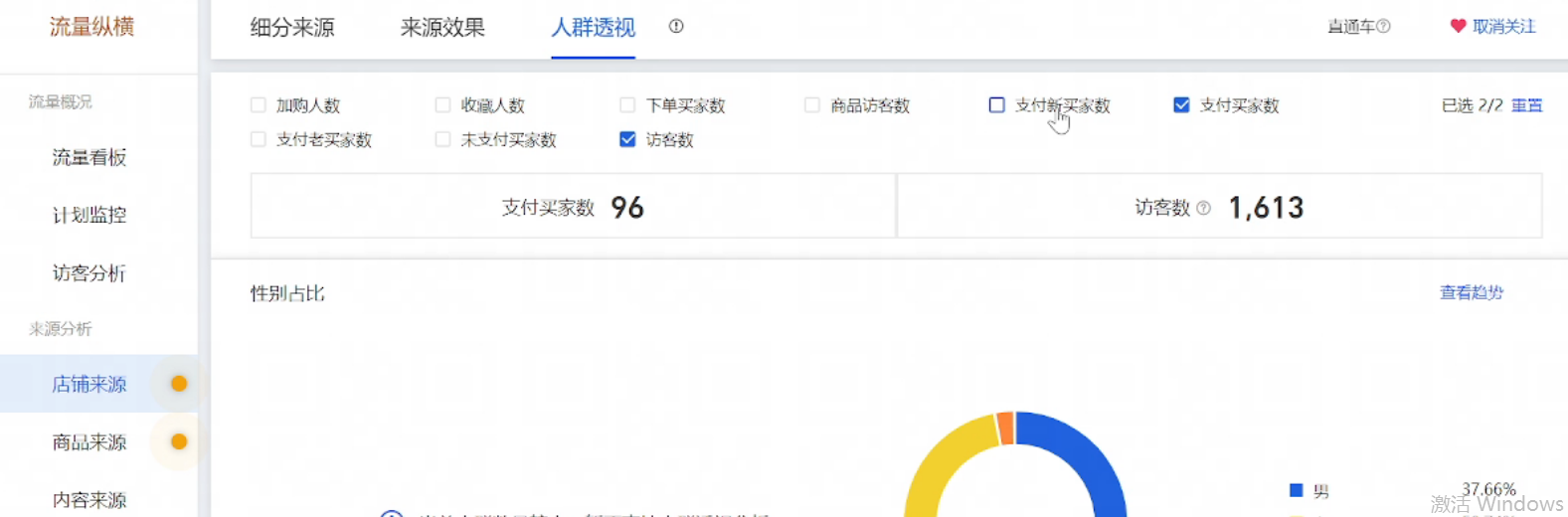Image resolution: width=1568 pixels, height=517 pixels.
Task: Click the 来源分析 sidebar heading
Action: [61, 329]
